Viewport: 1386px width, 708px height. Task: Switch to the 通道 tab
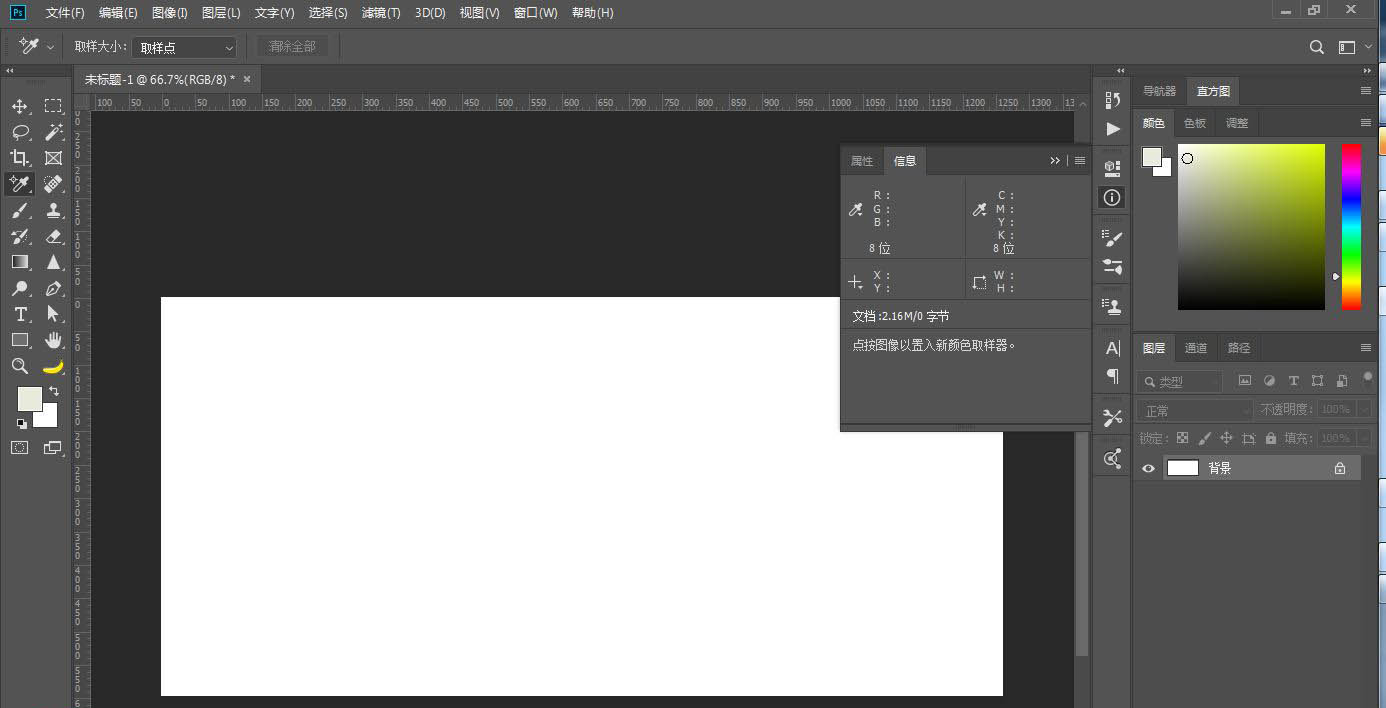1196,348
